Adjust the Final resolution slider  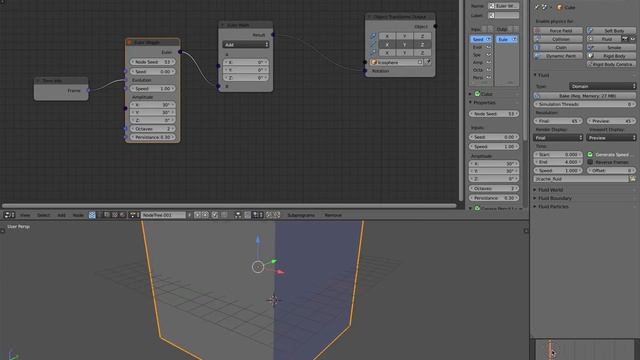pos(558,121)
